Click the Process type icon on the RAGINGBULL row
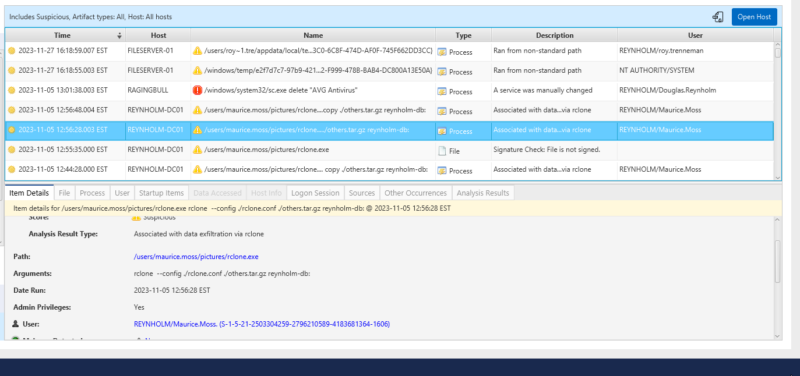Screen dimensions: 800x376 point(442,92)
